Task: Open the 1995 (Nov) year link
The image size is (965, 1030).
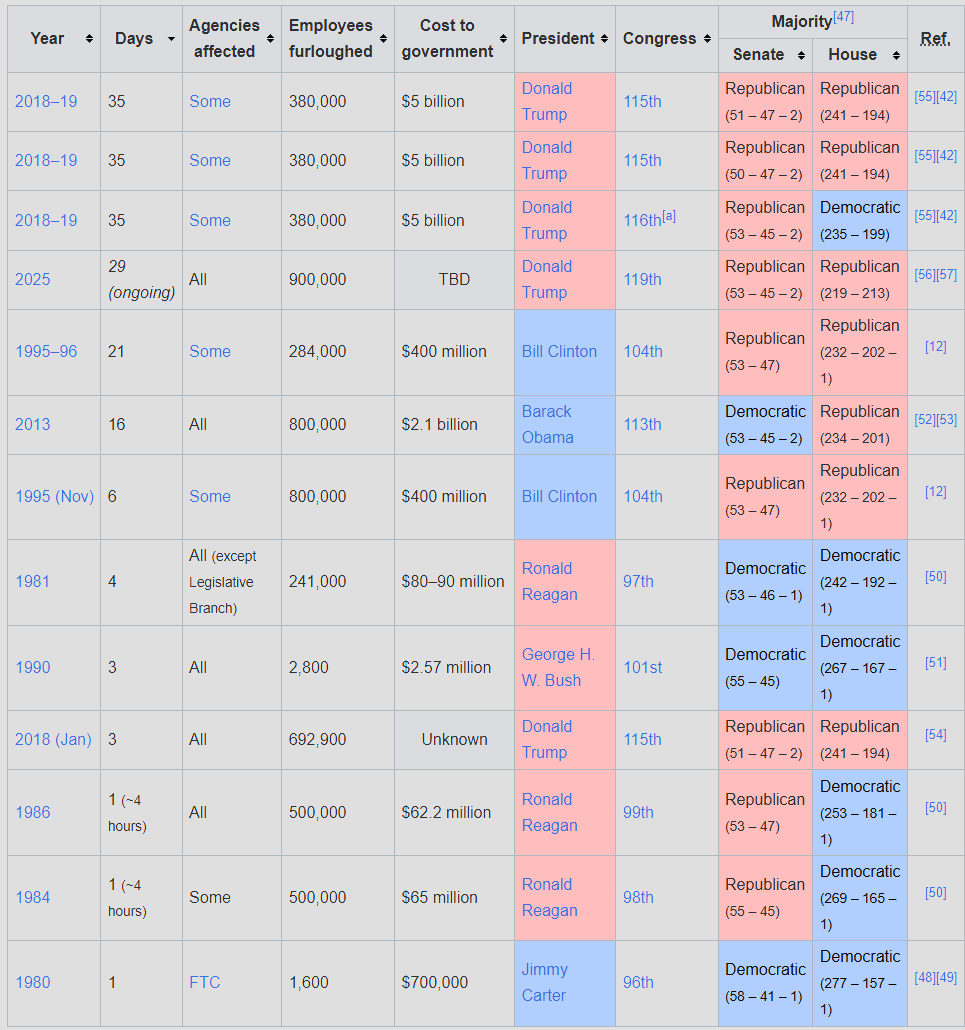Action: [55, 497]
